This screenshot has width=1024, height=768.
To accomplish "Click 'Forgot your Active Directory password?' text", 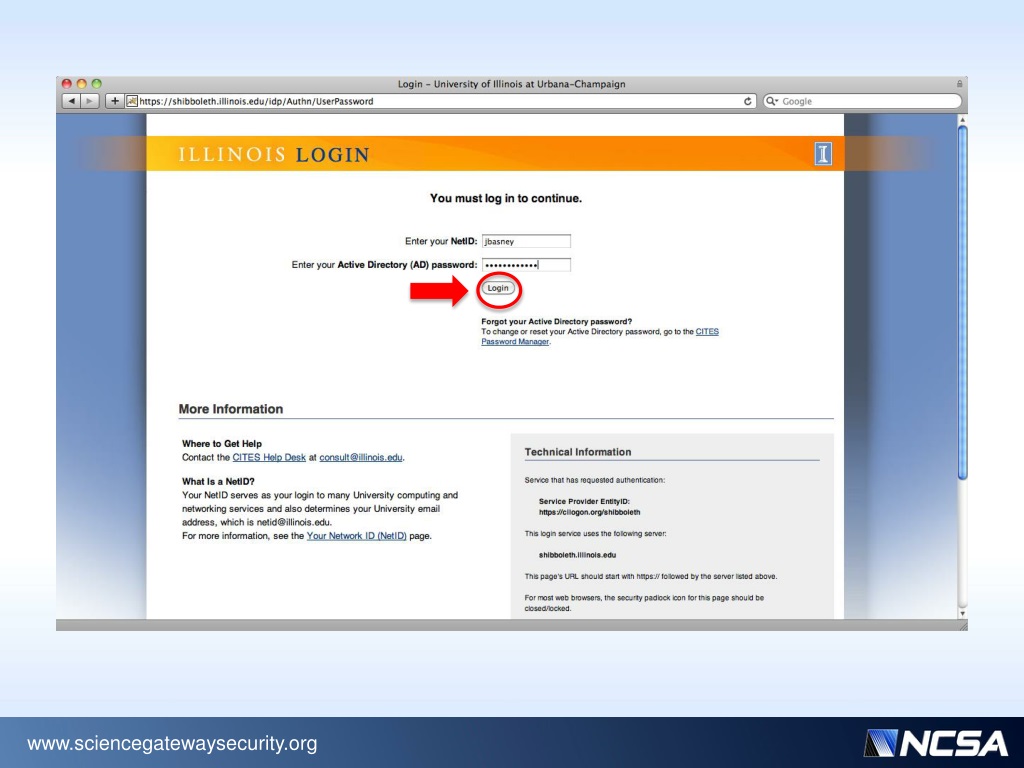I will pyautogui.click(x=556, y=321).
